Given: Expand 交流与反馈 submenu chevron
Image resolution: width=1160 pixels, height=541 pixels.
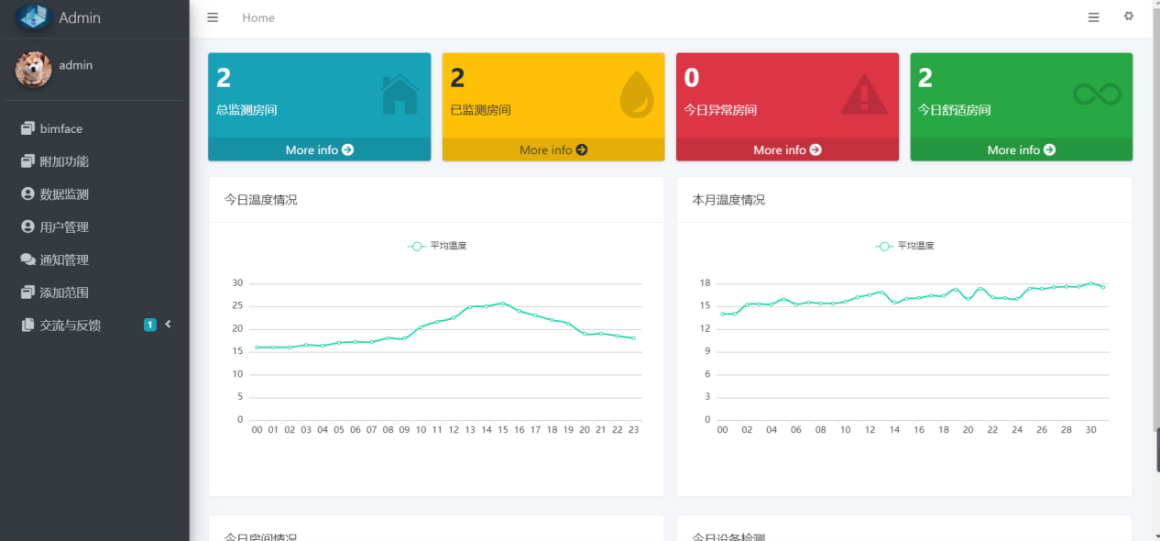Looking at the screenshot, I should (168, 324).
